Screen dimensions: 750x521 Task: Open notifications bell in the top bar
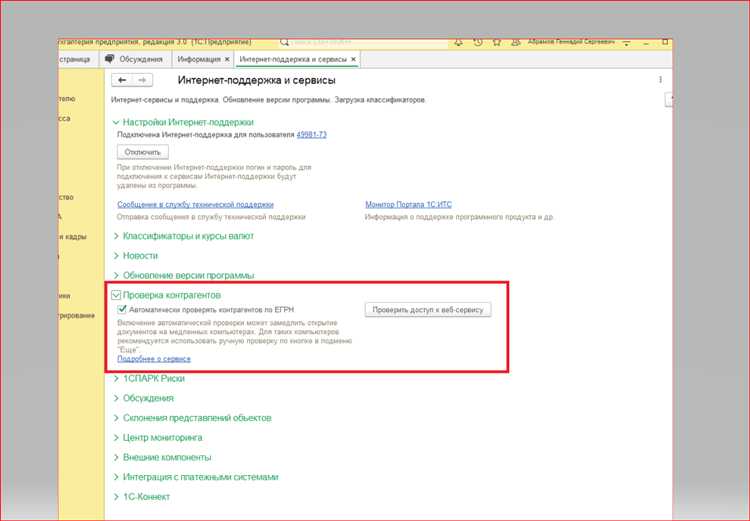pyautogui.click(x=458, y=42)
